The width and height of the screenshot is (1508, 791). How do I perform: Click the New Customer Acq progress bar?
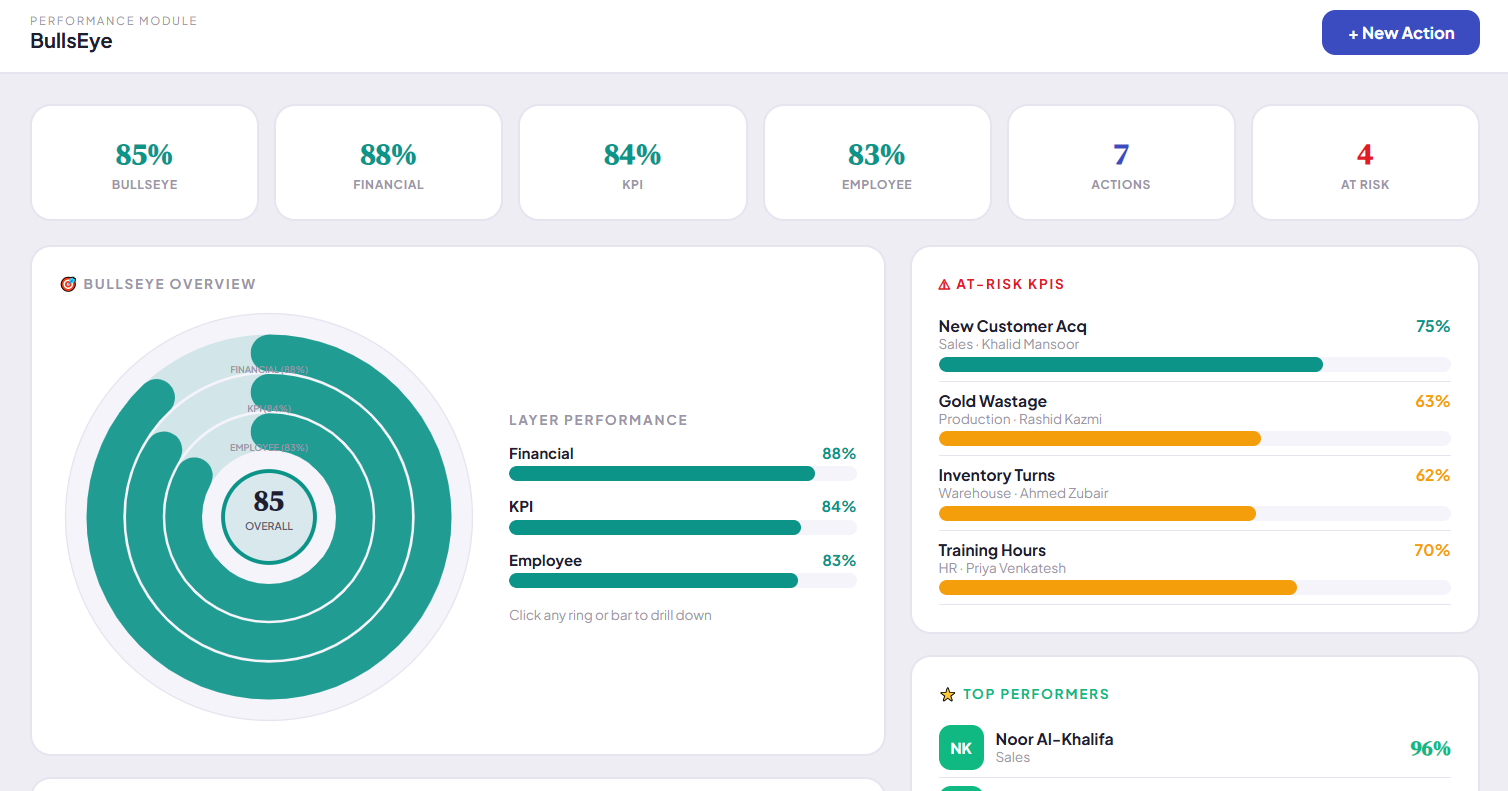coord(1194,364)
